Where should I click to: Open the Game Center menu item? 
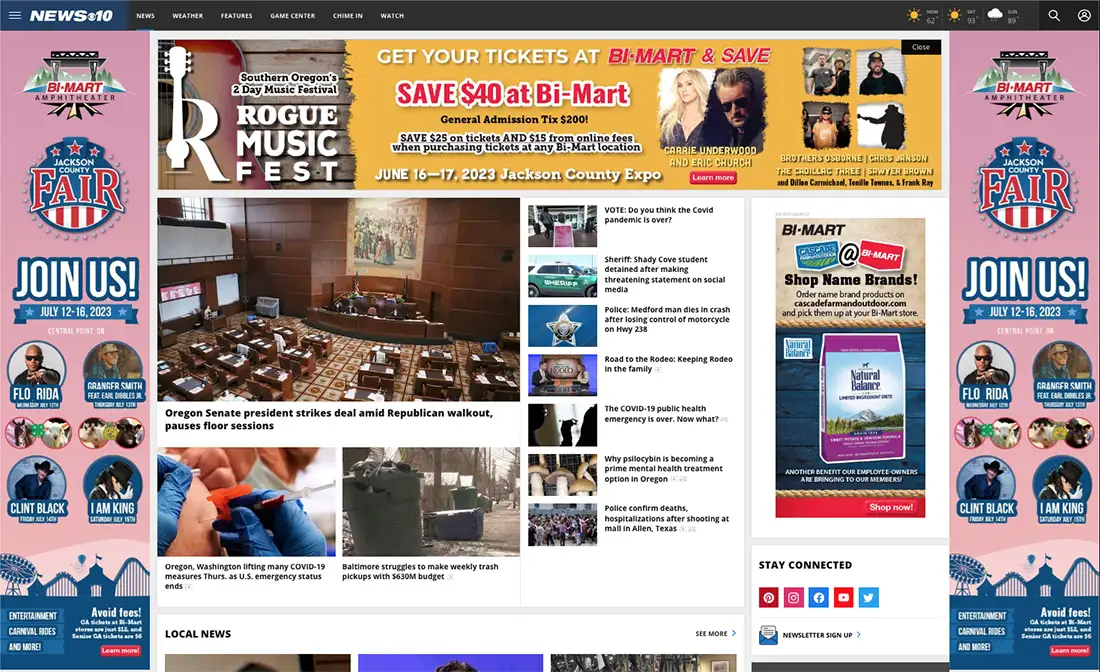coord(293,15)
